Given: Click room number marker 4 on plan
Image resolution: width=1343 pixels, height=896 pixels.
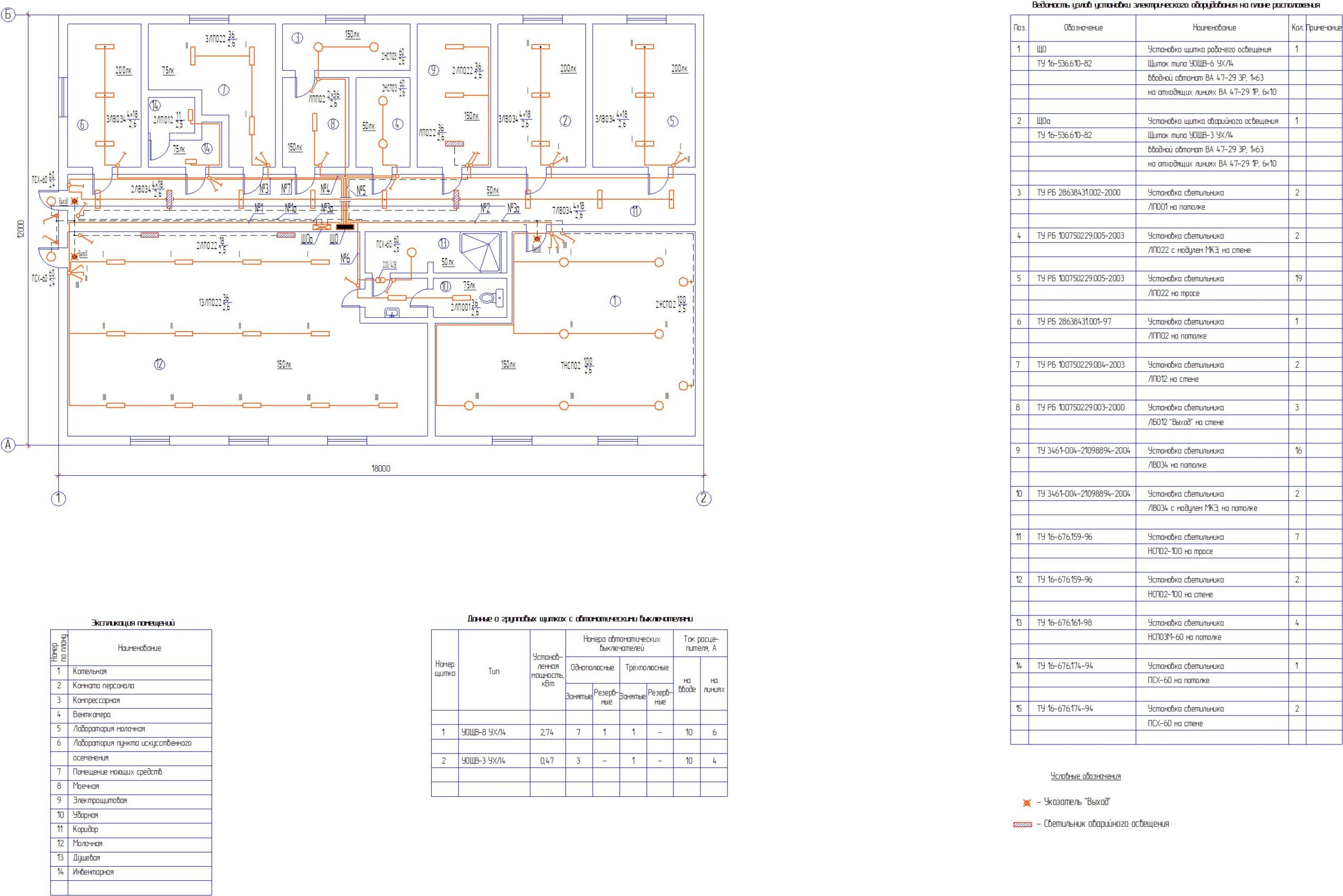Looking at the screenshot, I should (398, 124).
